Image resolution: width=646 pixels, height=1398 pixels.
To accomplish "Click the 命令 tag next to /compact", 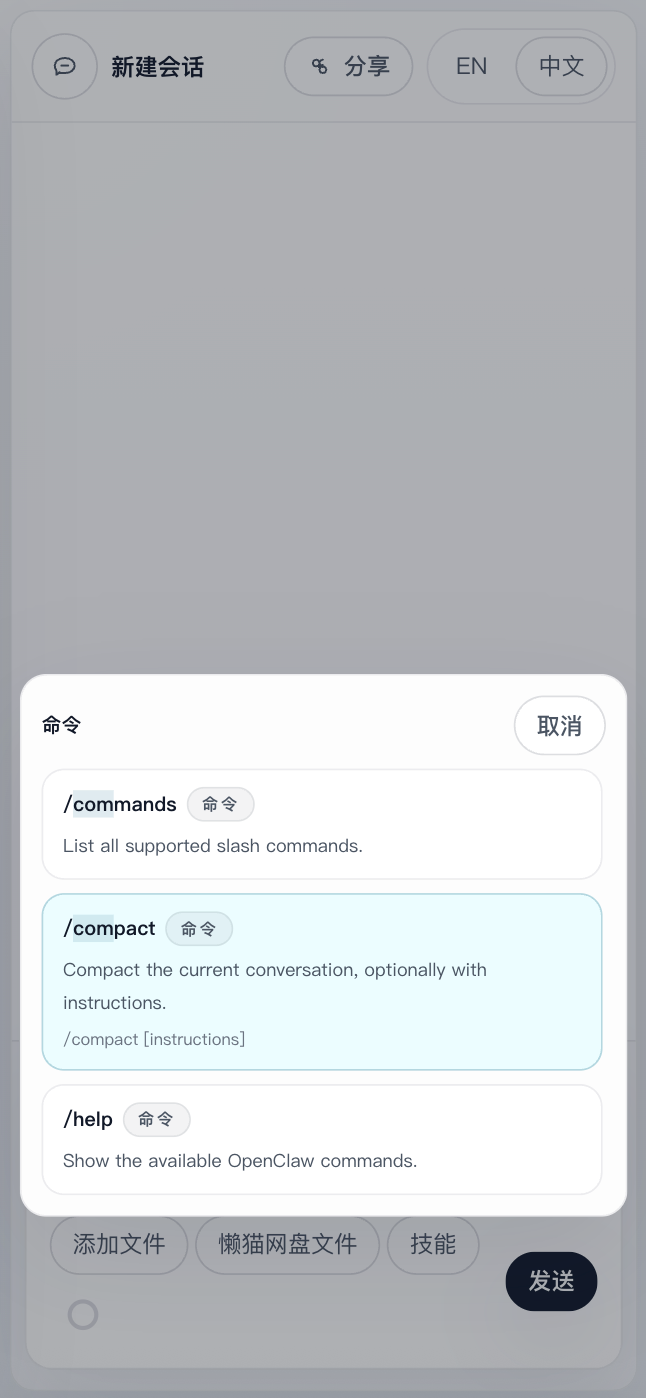I will [199, 929].
